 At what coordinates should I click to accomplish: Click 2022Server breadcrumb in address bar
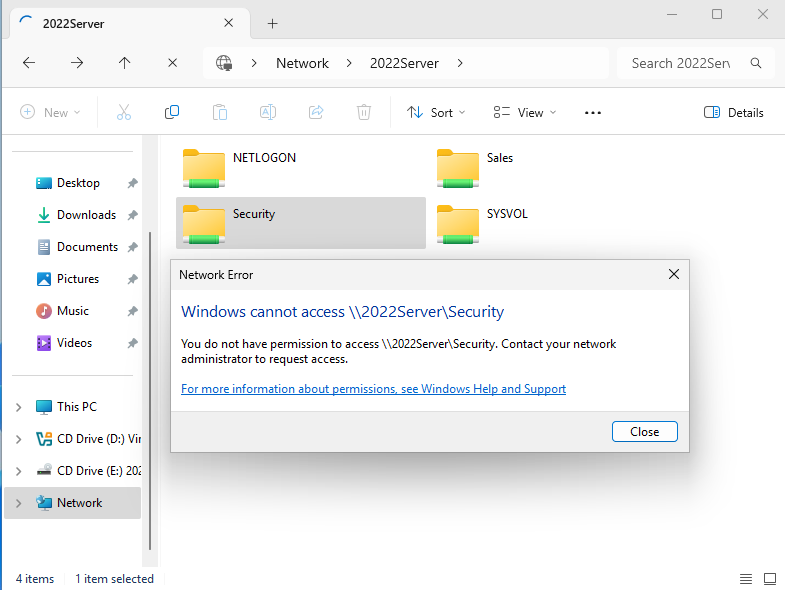[x=404, y=63]
